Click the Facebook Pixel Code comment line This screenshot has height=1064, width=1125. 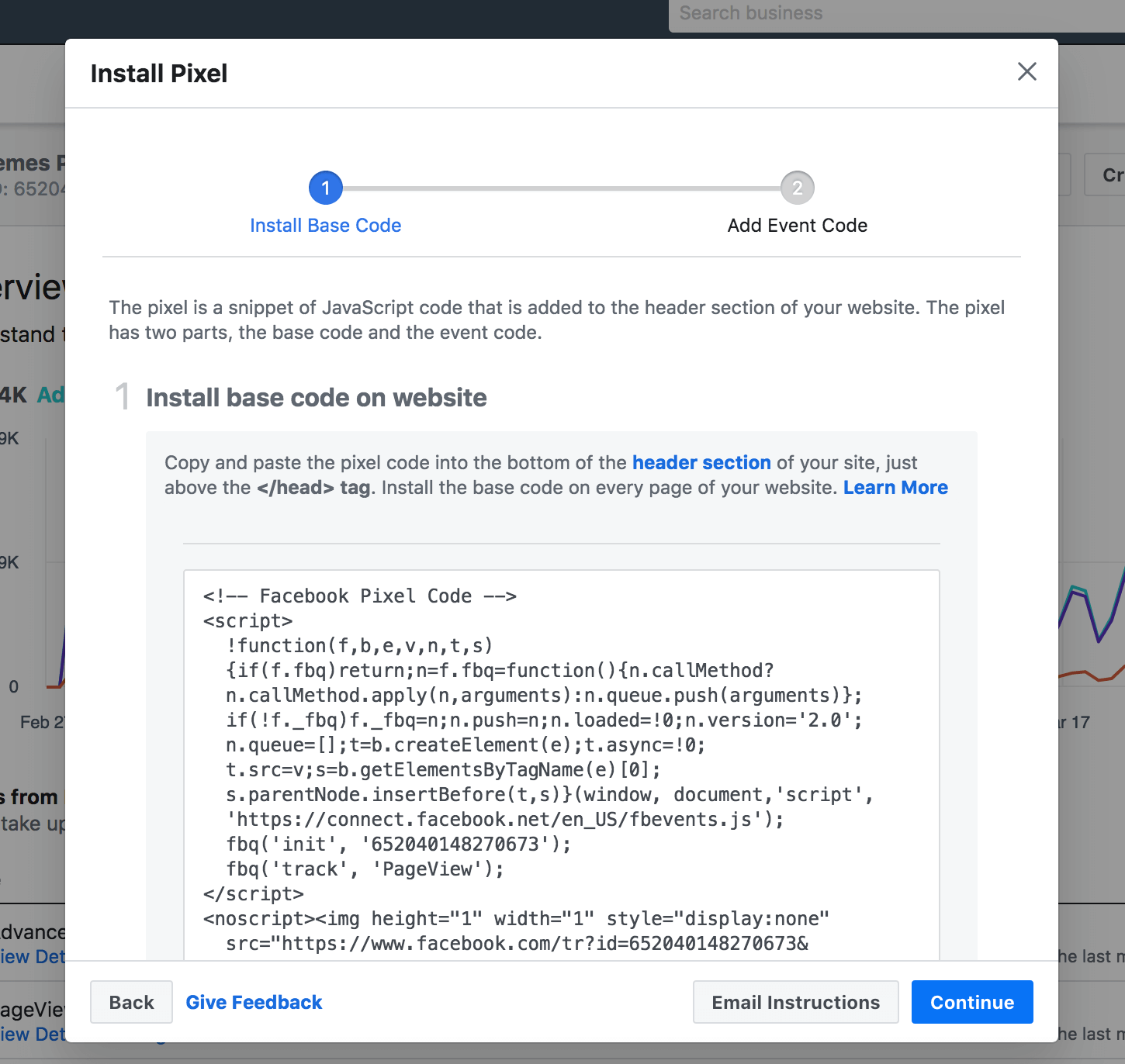(x=360, y=596)
